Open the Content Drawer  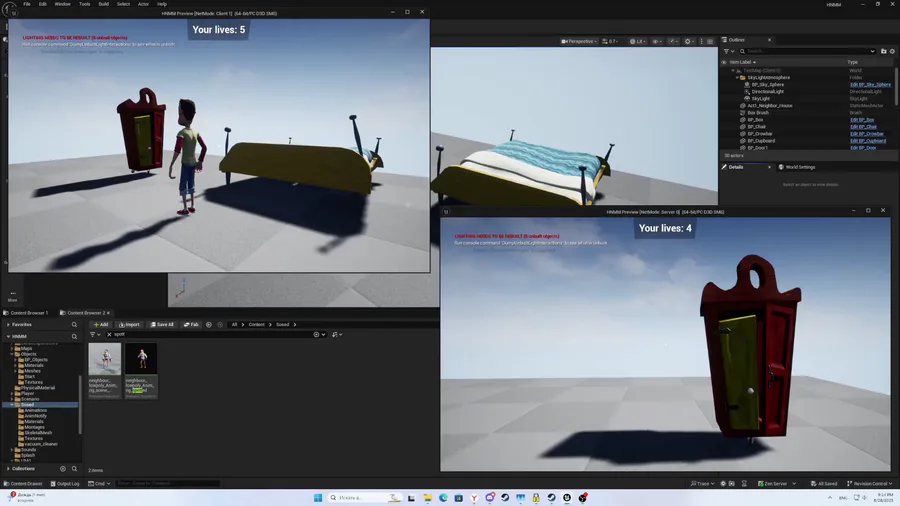pyautogui.click(x=23, y=484)
